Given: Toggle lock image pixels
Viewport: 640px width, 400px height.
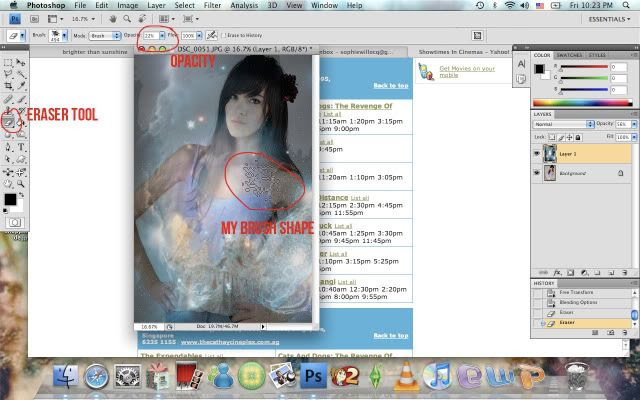Looking at the screenshot, I should coord(561,138).
